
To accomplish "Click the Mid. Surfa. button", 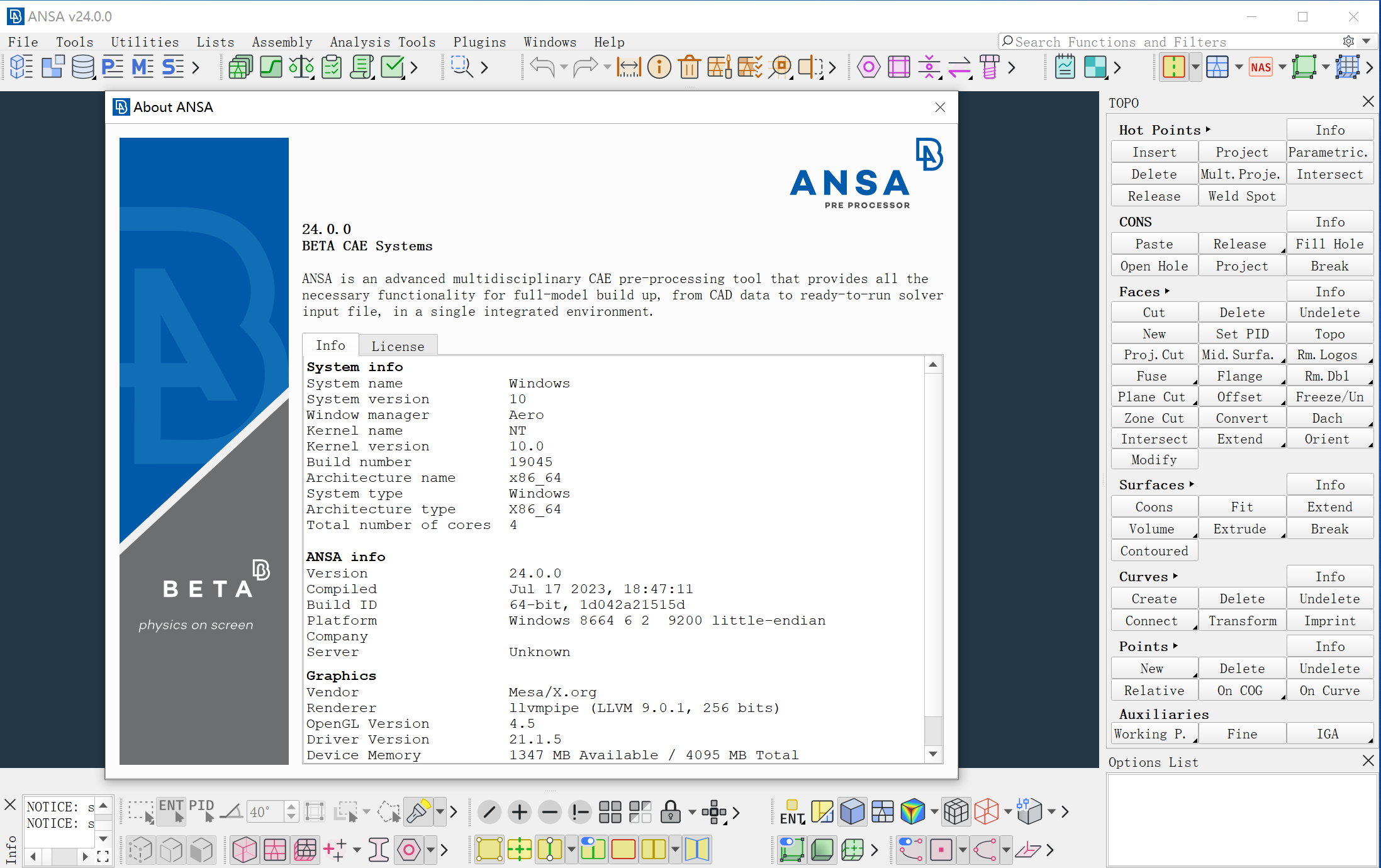I will 1242,355.
